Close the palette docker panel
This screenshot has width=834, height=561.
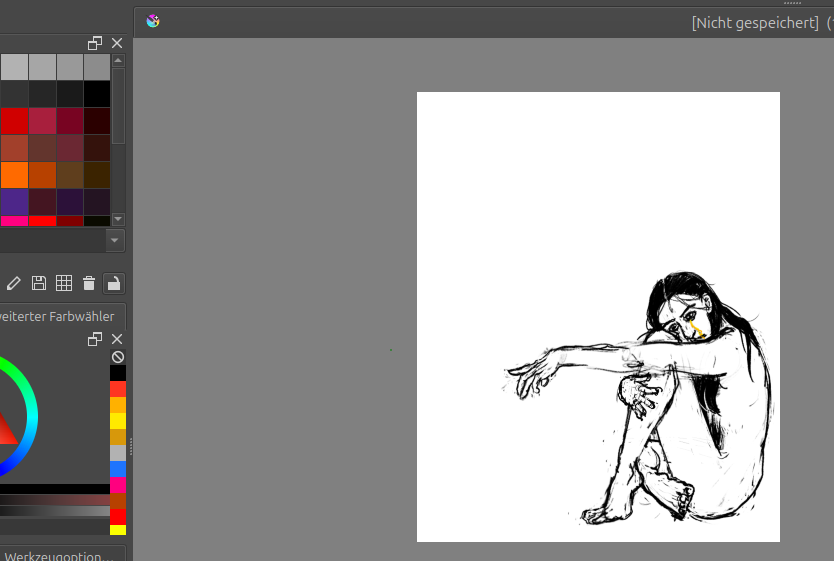(x=117, y=43)
